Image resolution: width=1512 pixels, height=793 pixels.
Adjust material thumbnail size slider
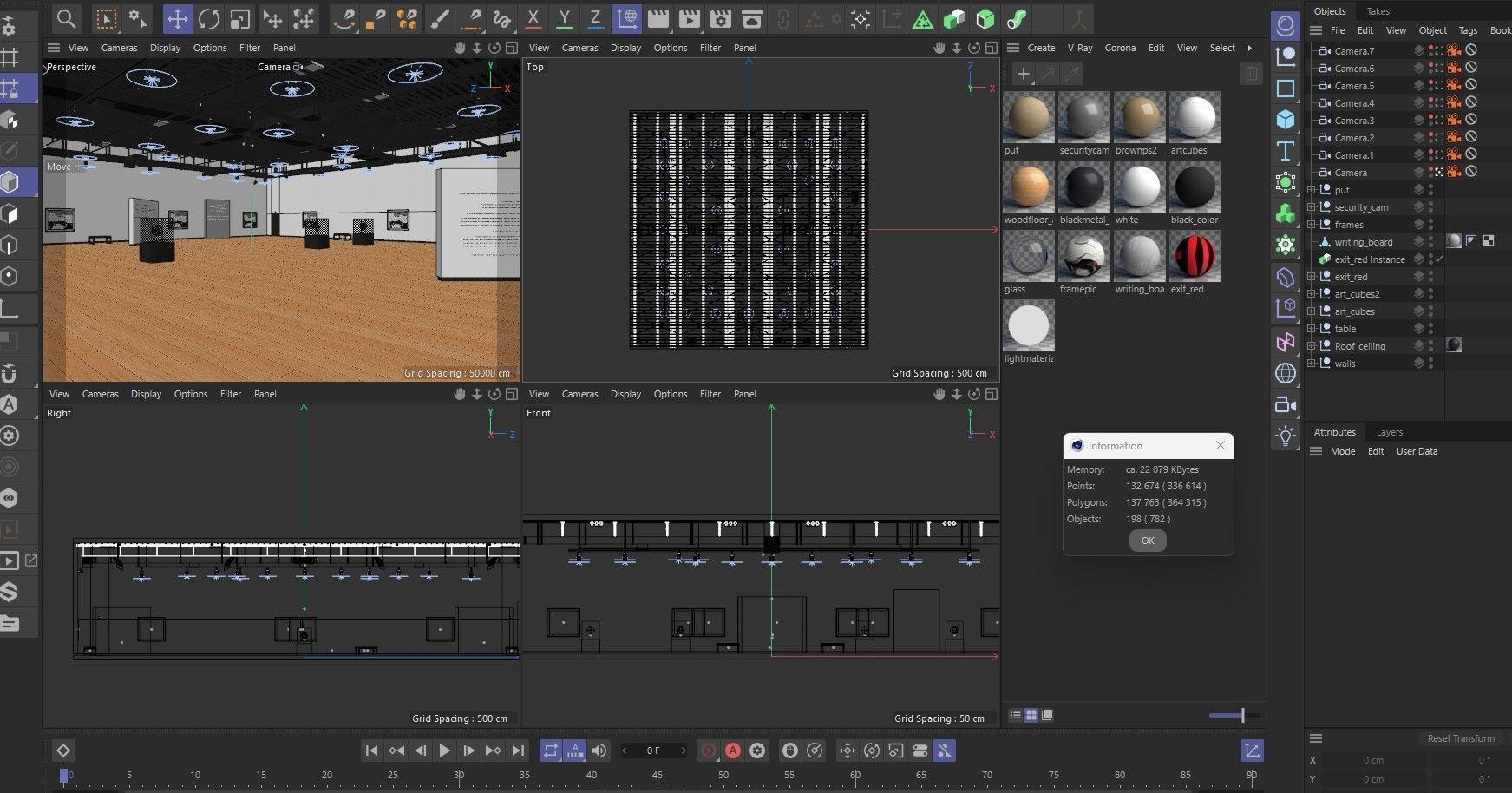(x=1242, y=715)
